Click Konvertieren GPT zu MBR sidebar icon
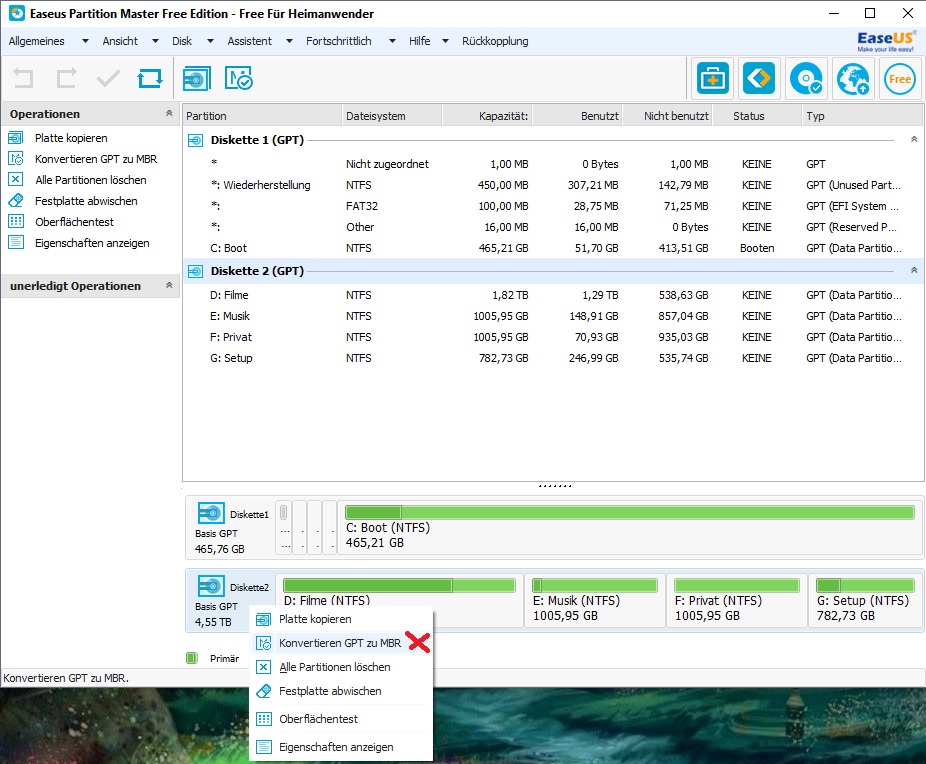Image resolution: width=926 pixels, height=764 pixels. [x=16, y=159]
